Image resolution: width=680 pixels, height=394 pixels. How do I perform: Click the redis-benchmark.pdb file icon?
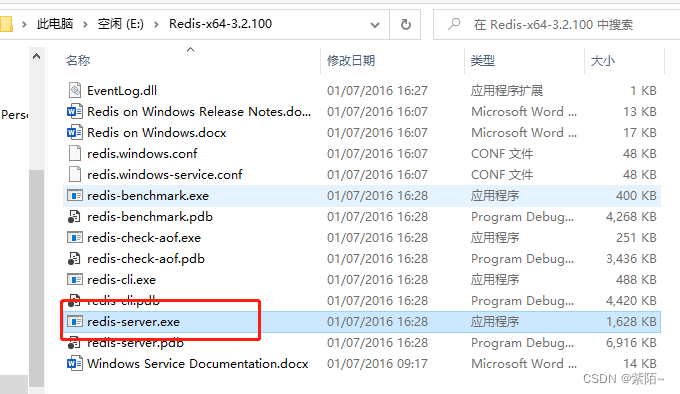point(75,216)
